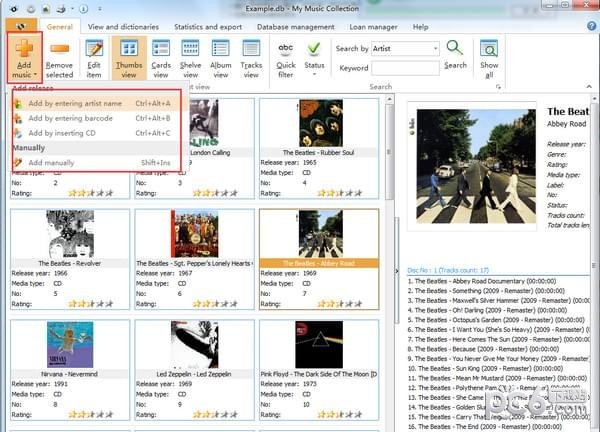
Task: Select track Sun King
Action: click(485, 368)
